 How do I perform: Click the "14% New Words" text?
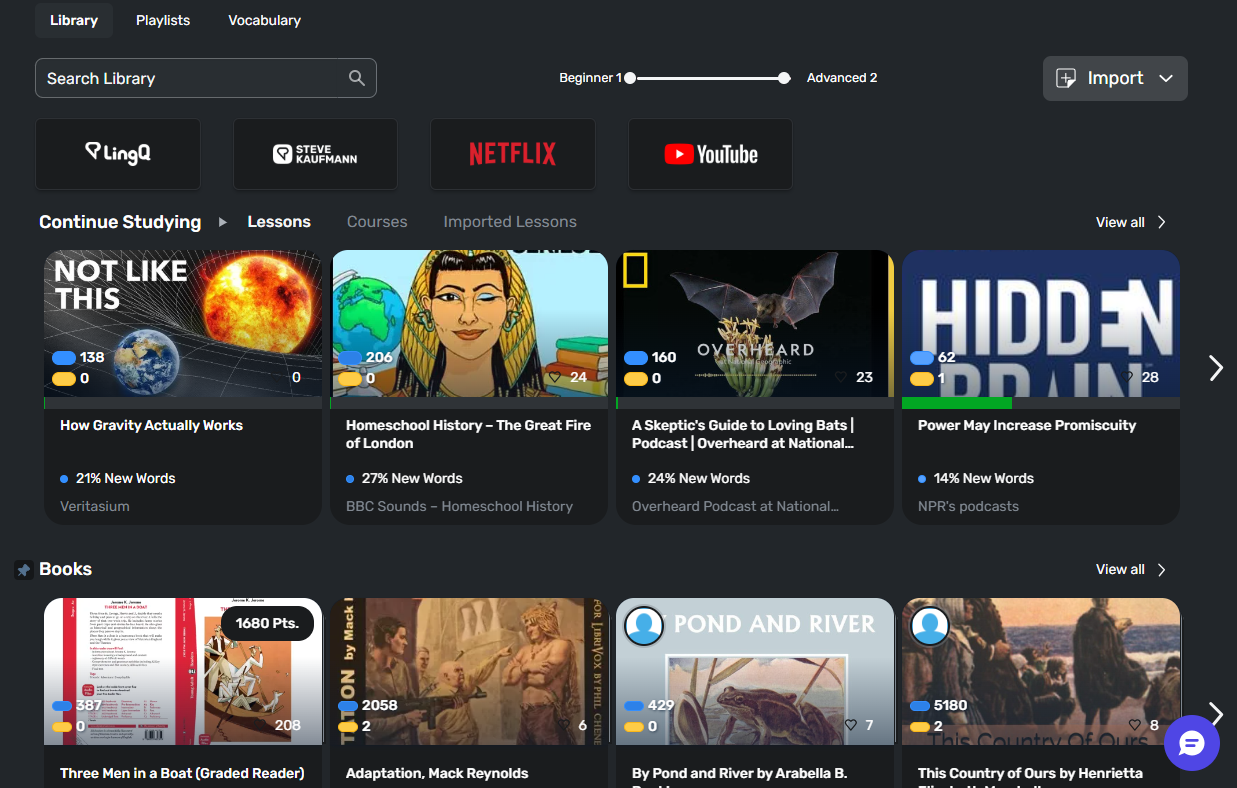pyautogui.click(x=984, y=479)
